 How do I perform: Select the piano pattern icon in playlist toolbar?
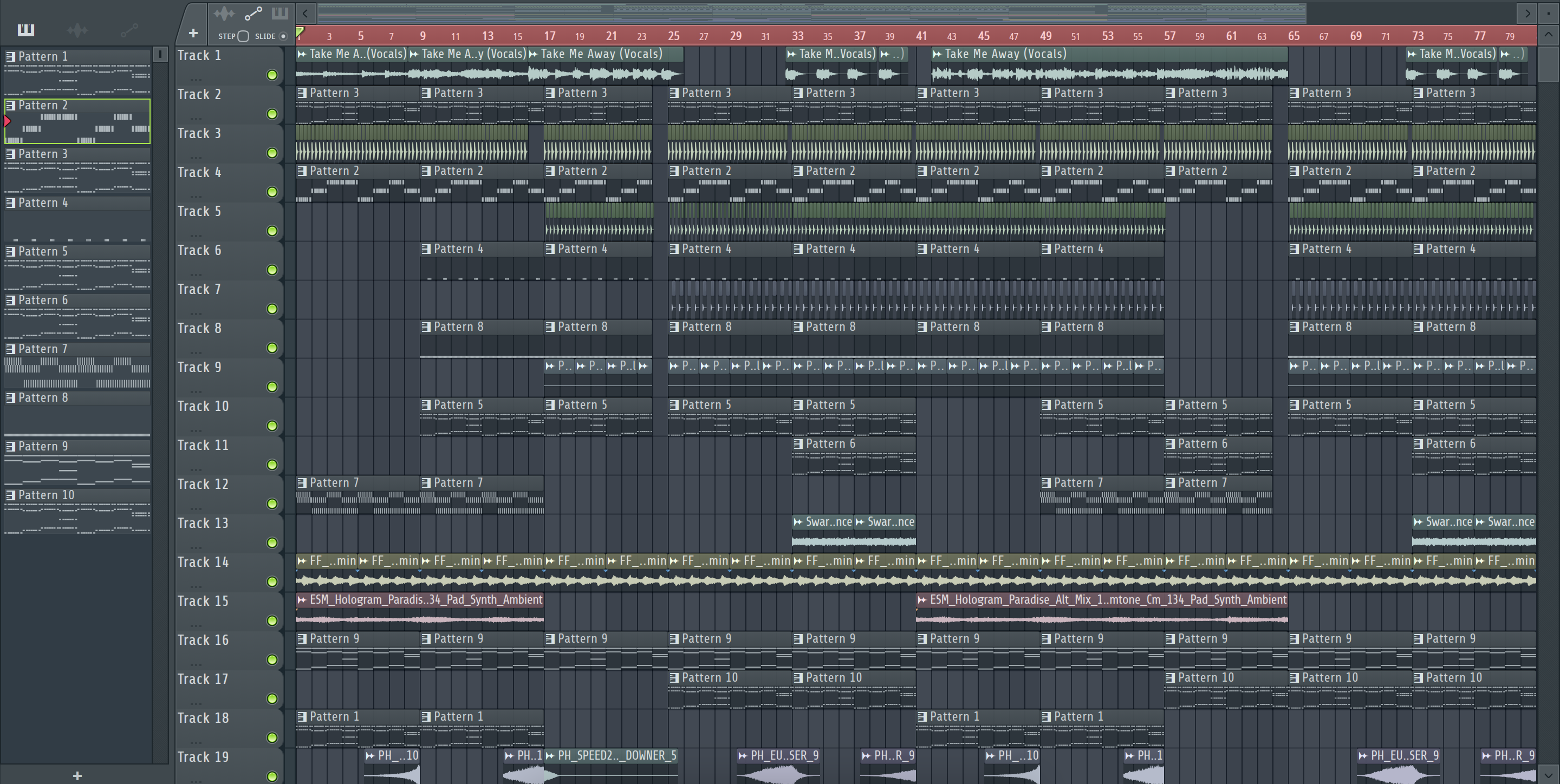280,12
